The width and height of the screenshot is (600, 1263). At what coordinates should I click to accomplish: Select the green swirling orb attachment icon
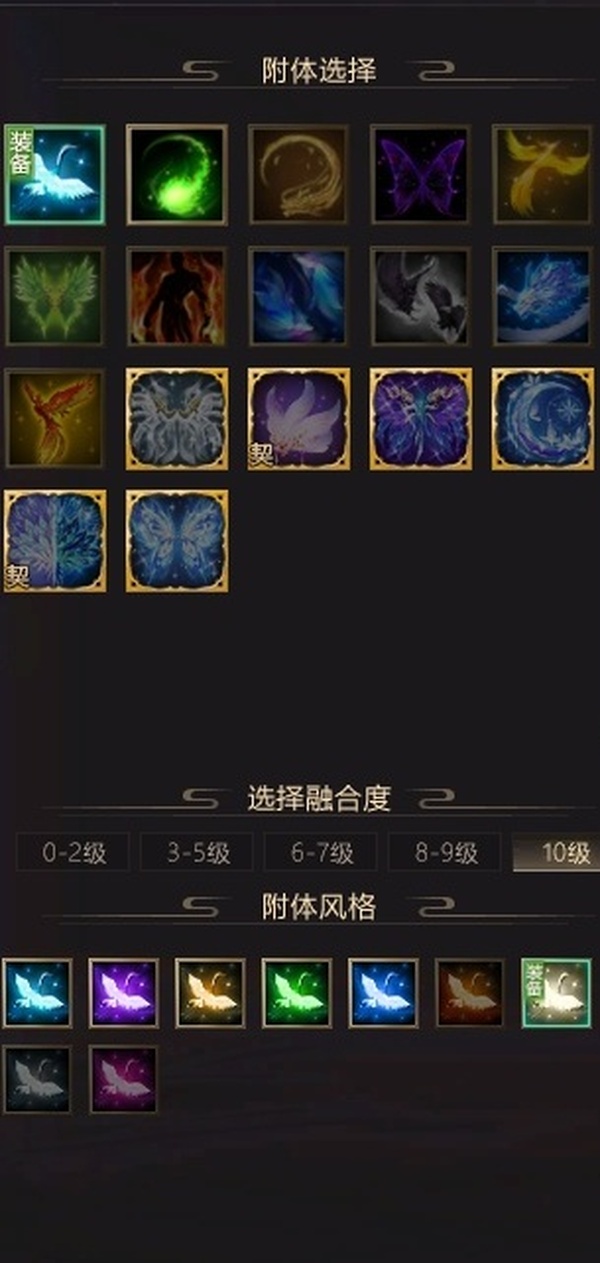click(177, 174)
